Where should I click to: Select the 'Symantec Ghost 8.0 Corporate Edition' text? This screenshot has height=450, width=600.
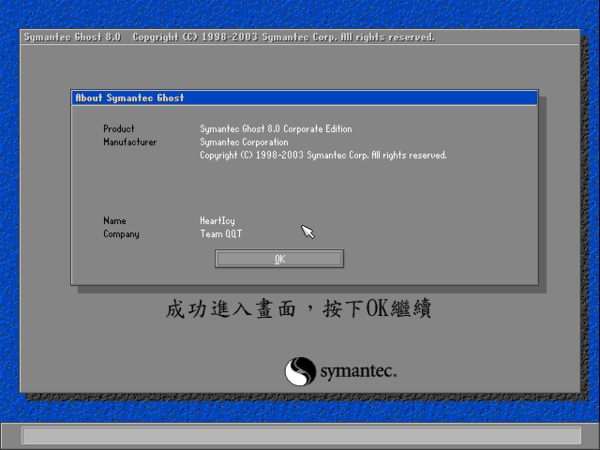(x=276, y=129)
